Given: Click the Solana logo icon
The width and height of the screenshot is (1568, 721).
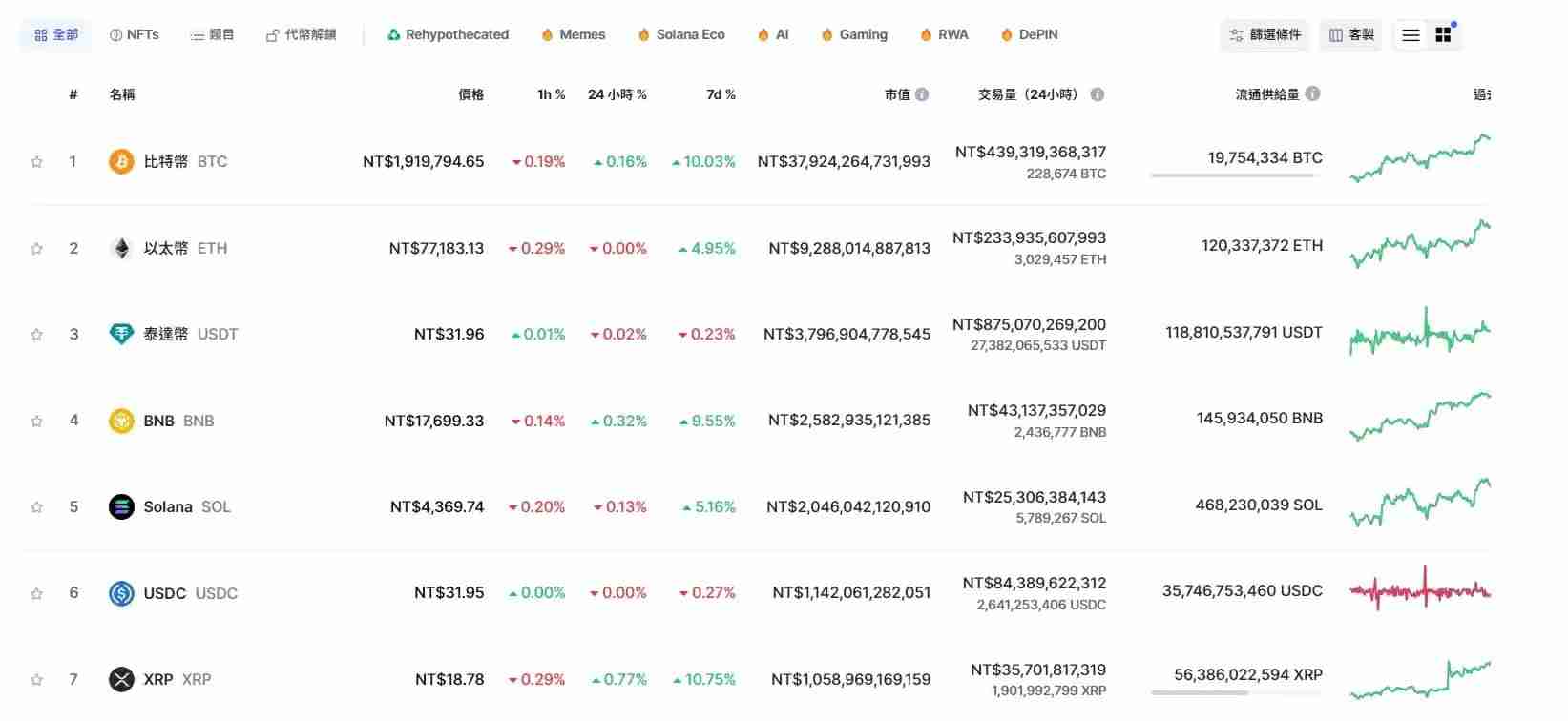Looking at the screenshot, I should tap(120, 506).
